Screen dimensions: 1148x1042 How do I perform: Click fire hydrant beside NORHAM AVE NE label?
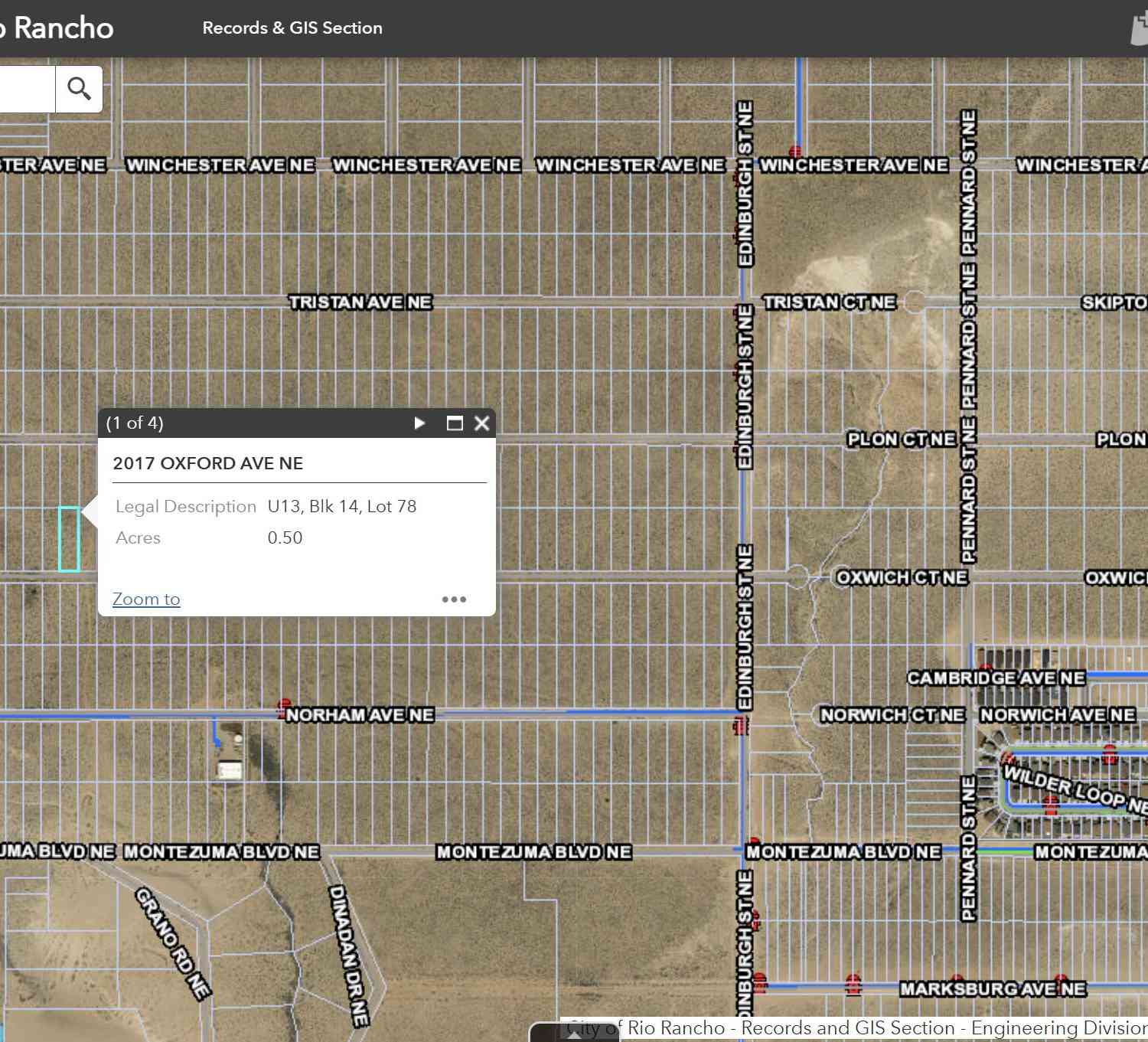284,707
